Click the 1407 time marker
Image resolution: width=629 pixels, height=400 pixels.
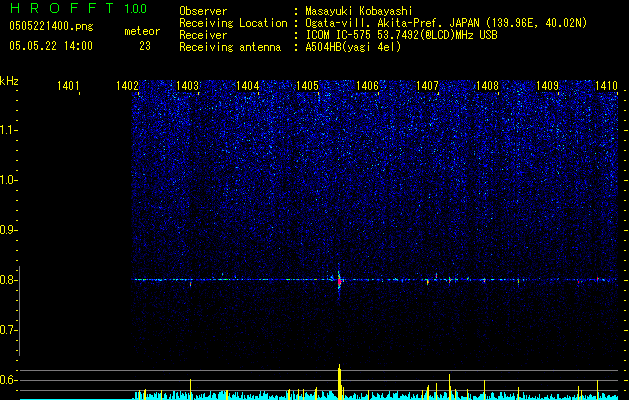pyautogui.click(x=427, y=86)
